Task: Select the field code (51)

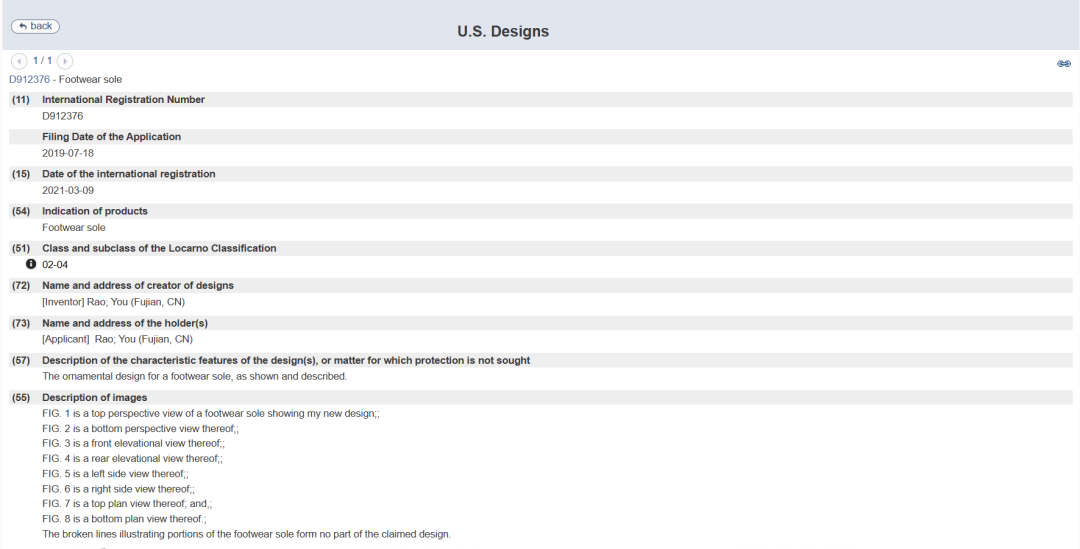Action: tap(21, 248)
